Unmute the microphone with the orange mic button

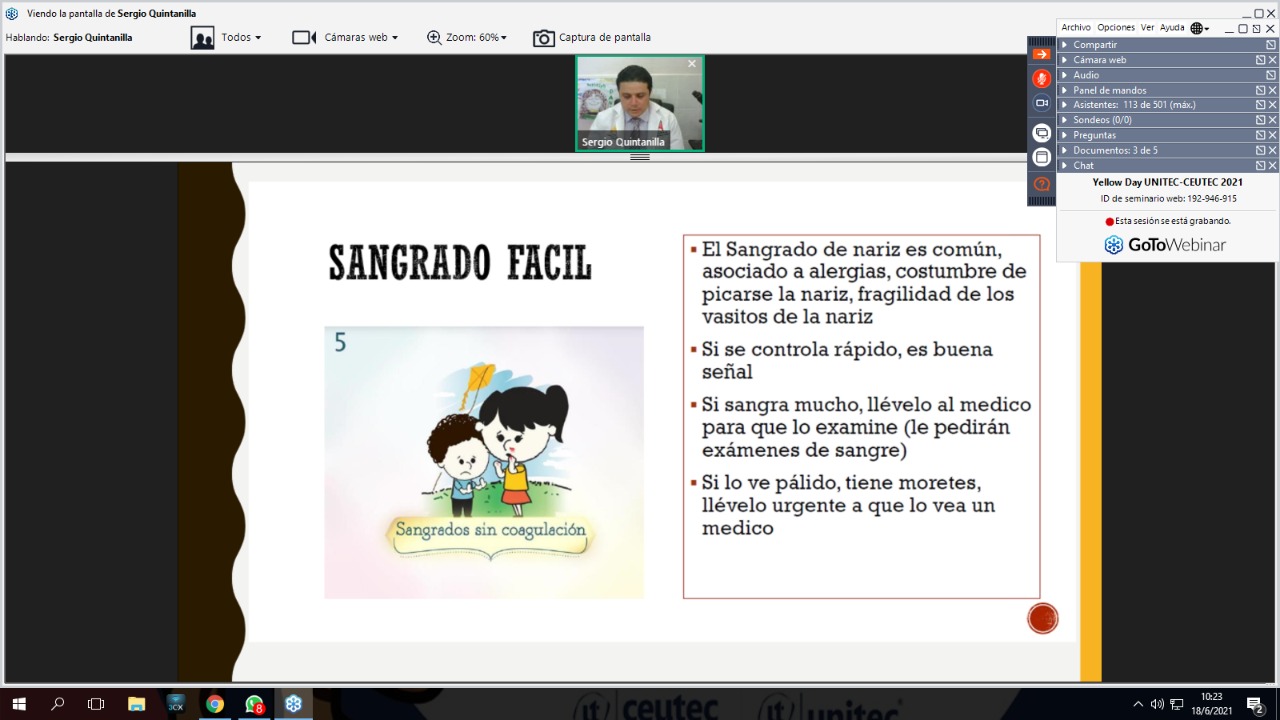coord(1041,78)
